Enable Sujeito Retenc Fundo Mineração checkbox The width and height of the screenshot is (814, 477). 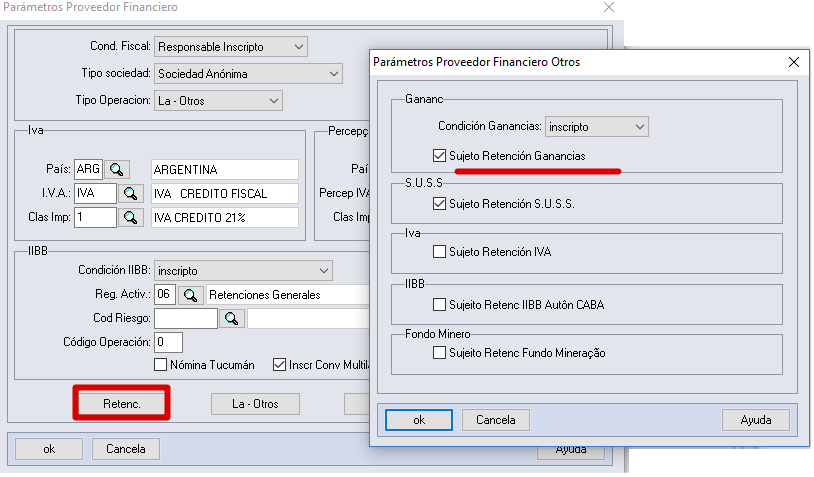439,353
